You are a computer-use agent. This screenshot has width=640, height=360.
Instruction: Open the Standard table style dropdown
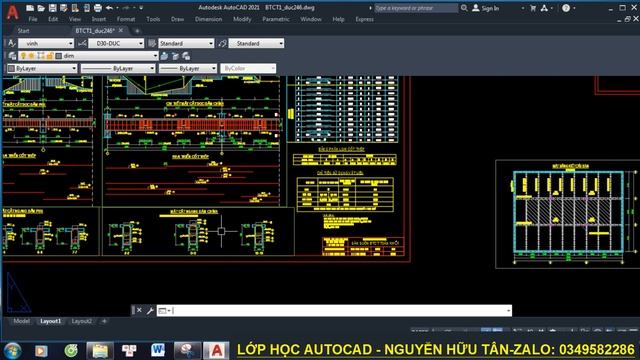tap(211, 43)
